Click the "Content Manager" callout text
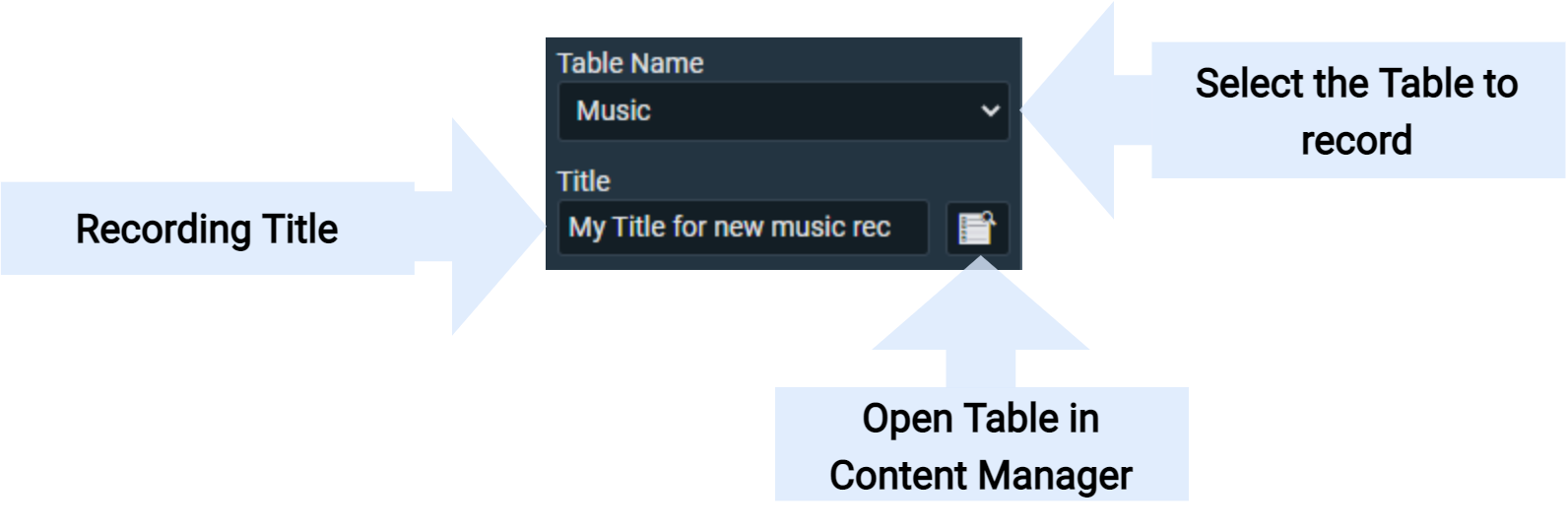1568x532 pixels. [x=981, y=476]
